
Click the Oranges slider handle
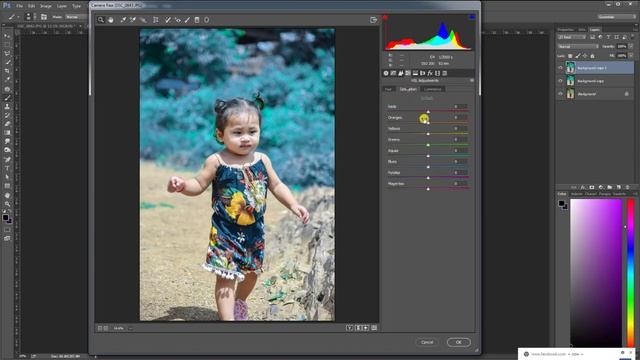[x=428, y=122]
